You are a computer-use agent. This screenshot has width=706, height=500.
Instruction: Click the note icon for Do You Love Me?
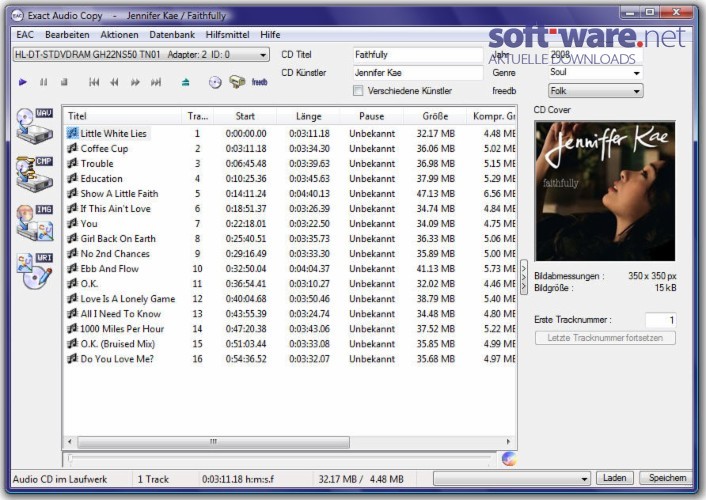click(72, 359)
